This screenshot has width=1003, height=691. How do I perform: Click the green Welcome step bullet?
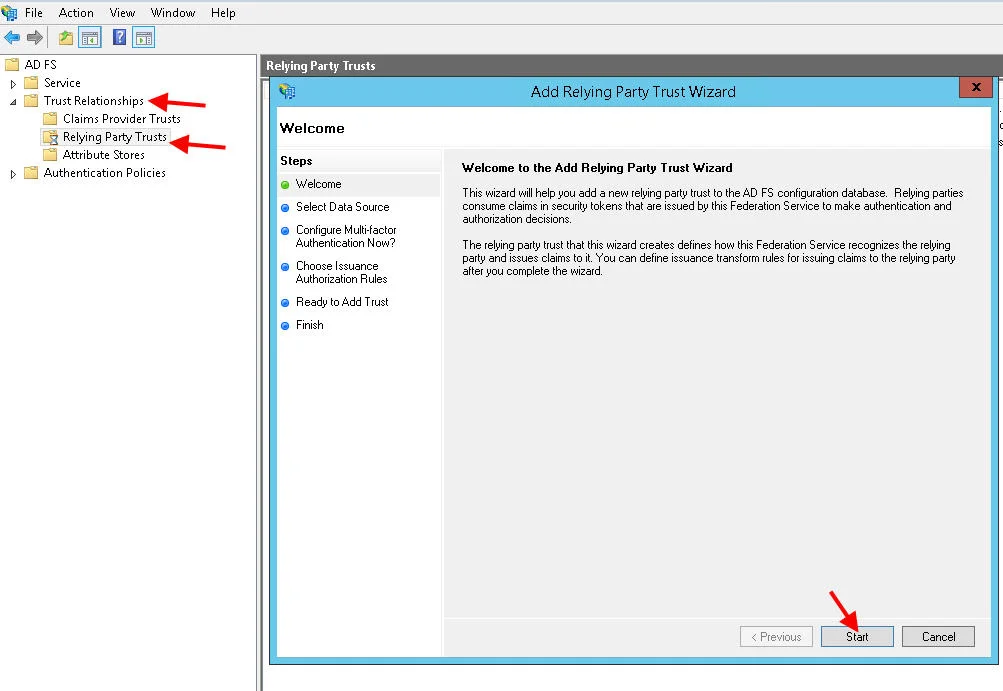(x=285, y=185)
